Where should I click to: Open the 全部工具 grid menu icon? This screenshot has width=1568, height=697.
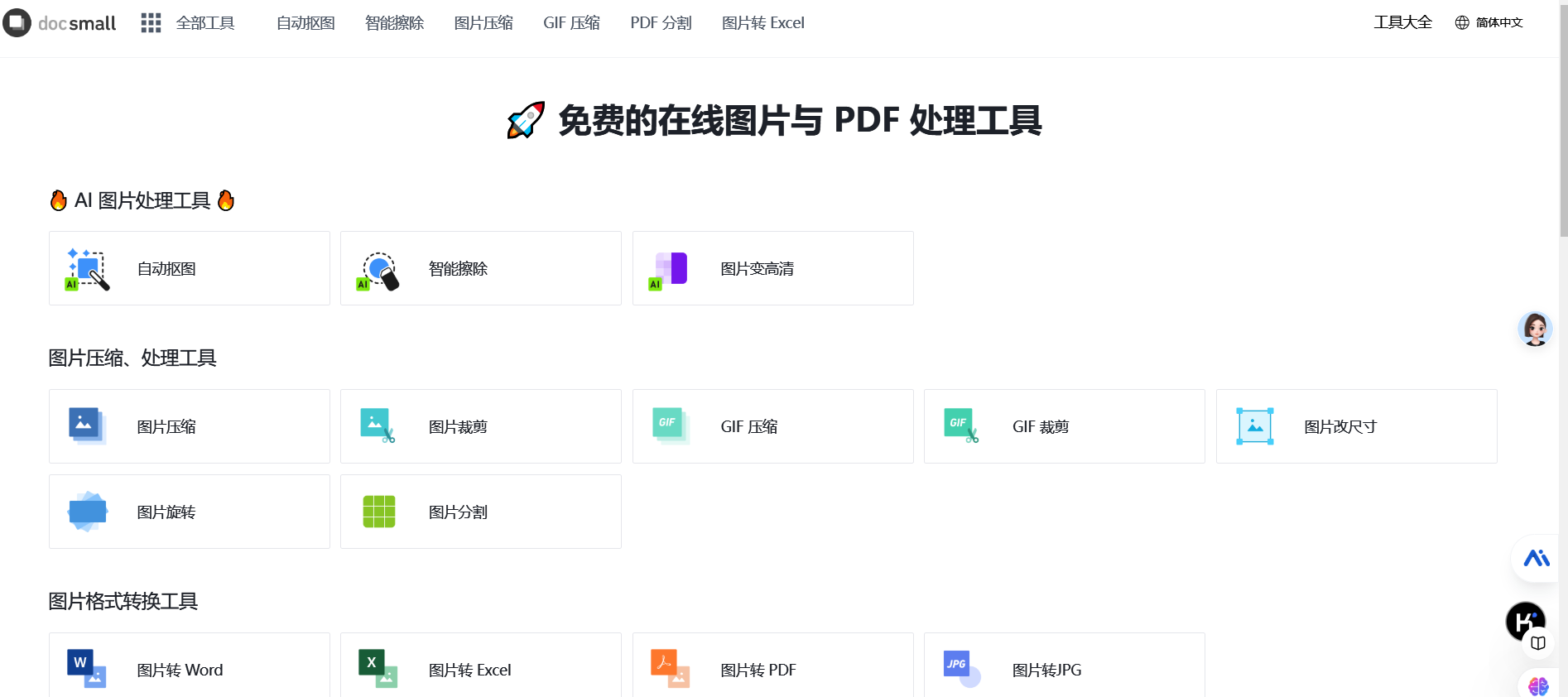coord(151,23)
